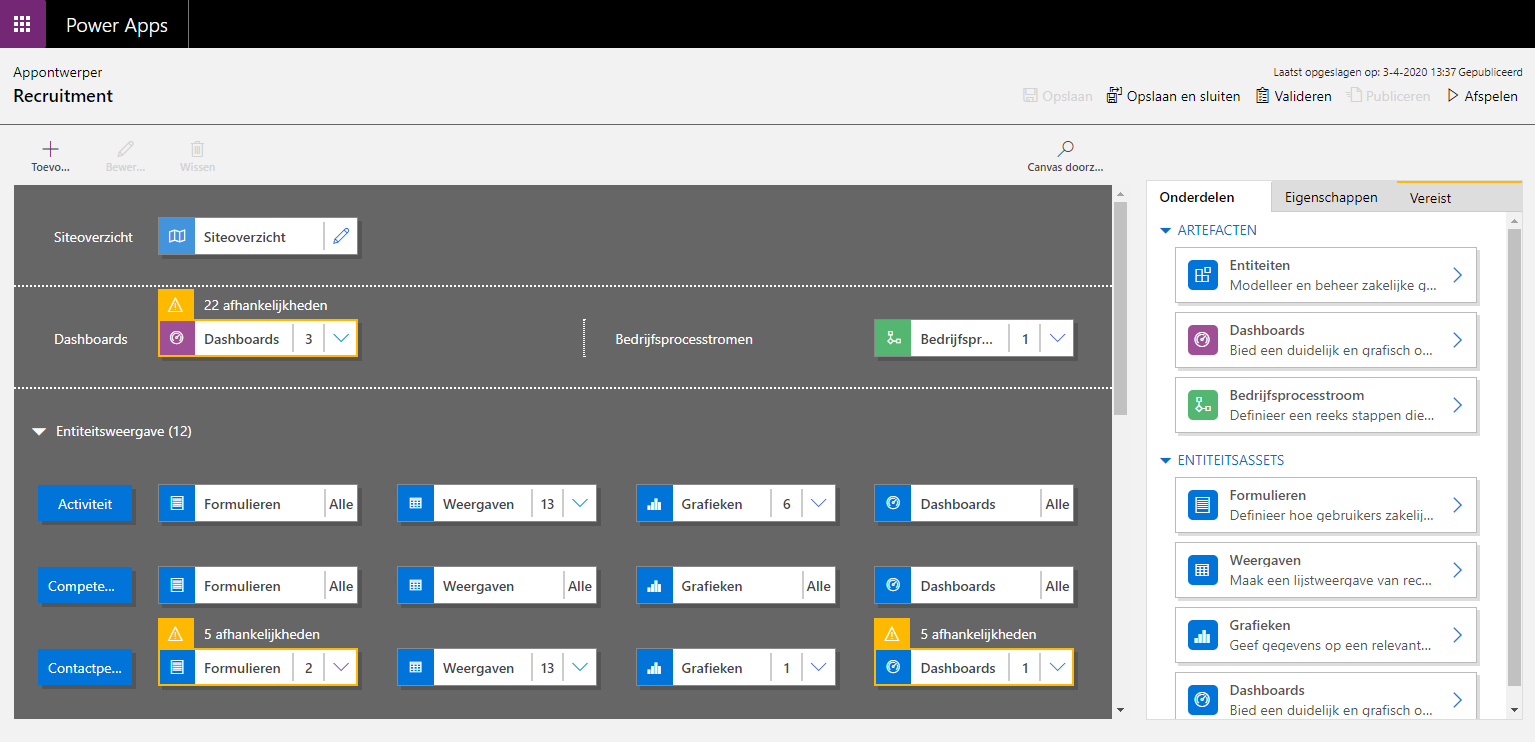Switch to the Eigenschappen tab
The width and height of the screenshot is (1535, 742).
1334,197
